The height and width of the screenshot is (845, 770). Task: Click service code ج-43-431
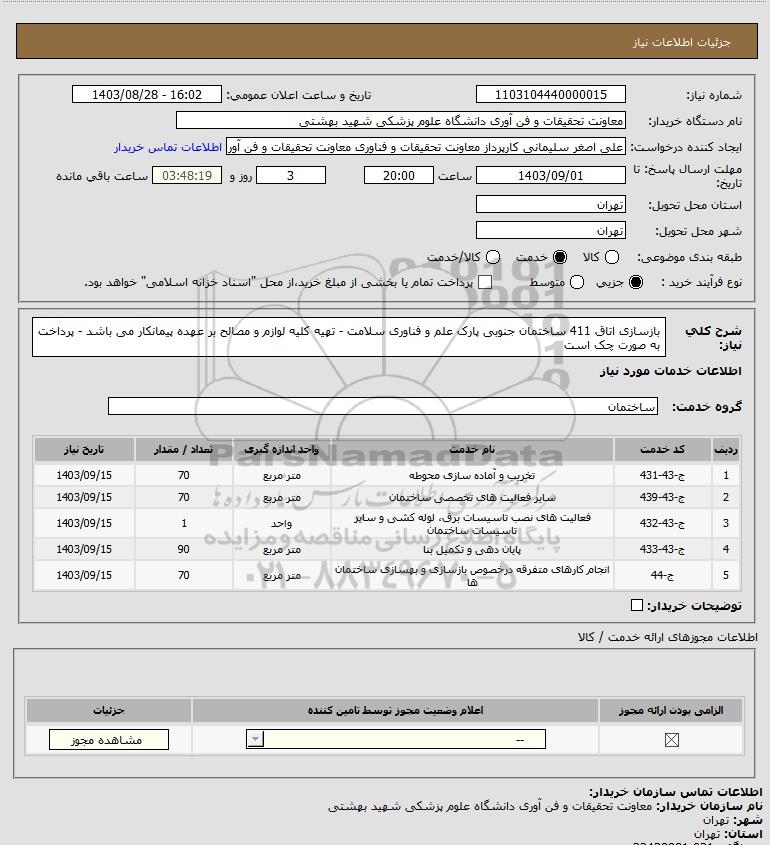pos(662,475)
